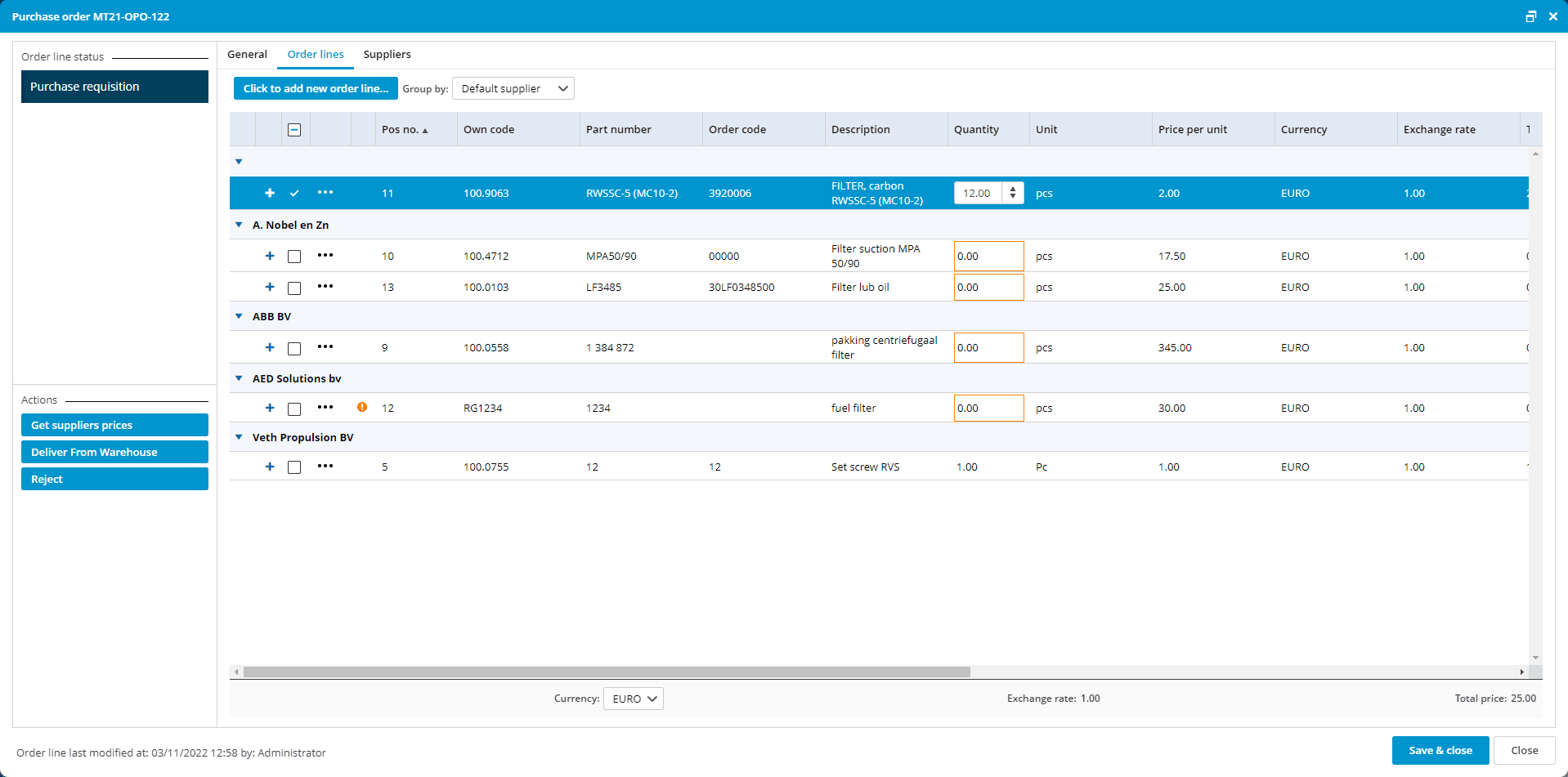
Task: Check the box for position 10 row
Action: tap(294, 257)
